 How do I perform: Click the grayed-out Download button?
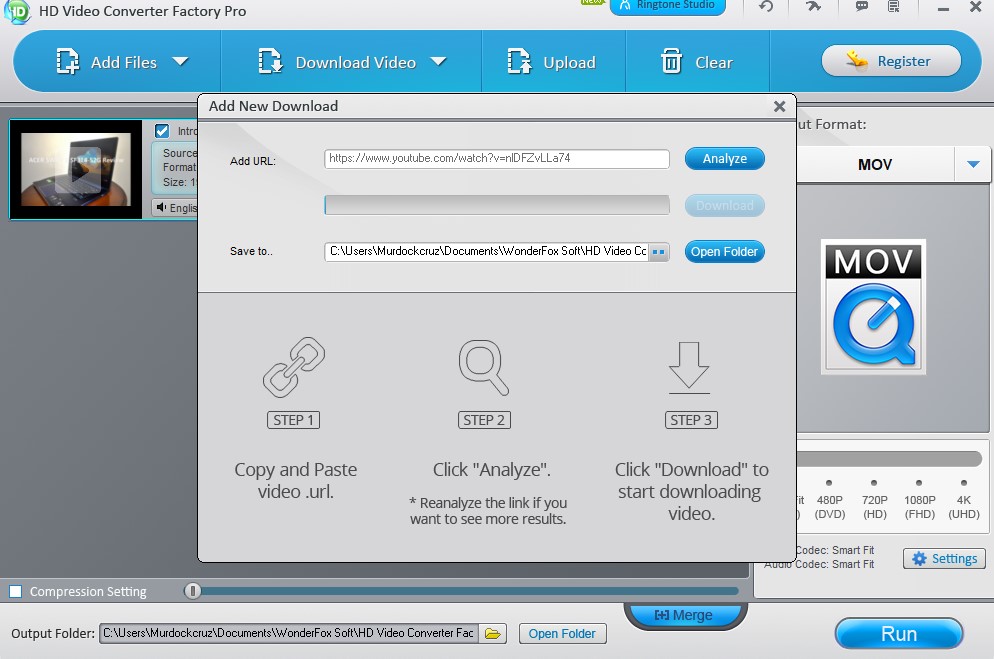tap(725, 205)
